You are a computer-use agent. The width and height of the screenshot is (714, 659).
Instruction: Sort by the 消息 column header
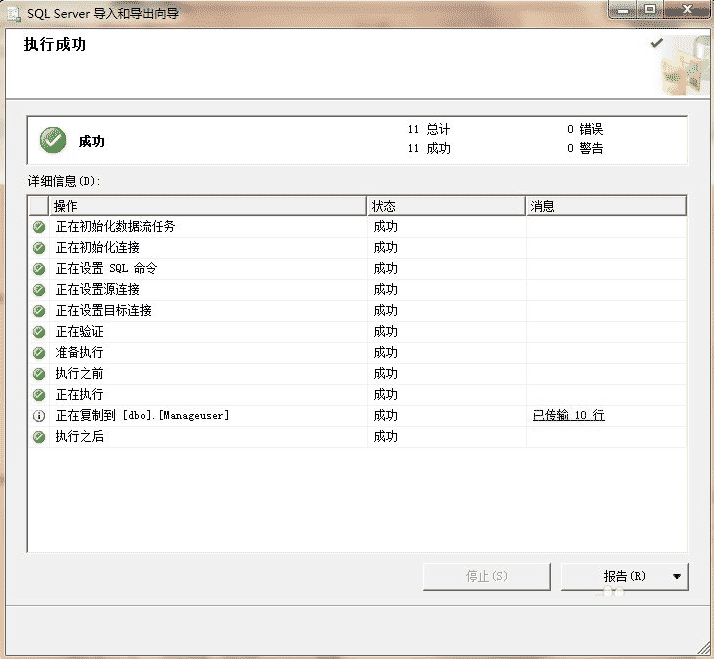click(606, 206)
